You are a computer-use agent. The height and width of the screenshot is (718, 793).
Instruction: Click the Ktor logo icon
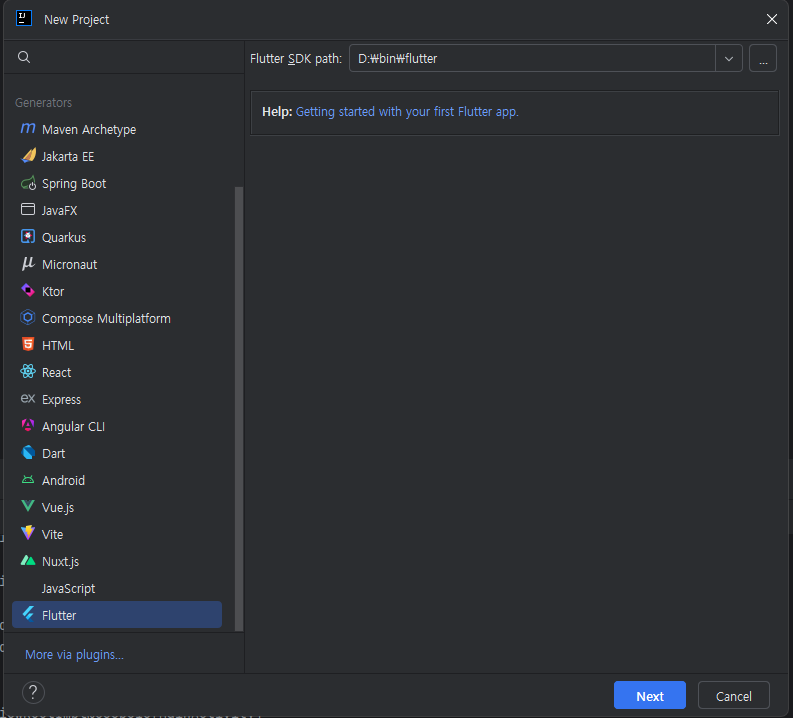pyautogui.click(x=28, y=291)
